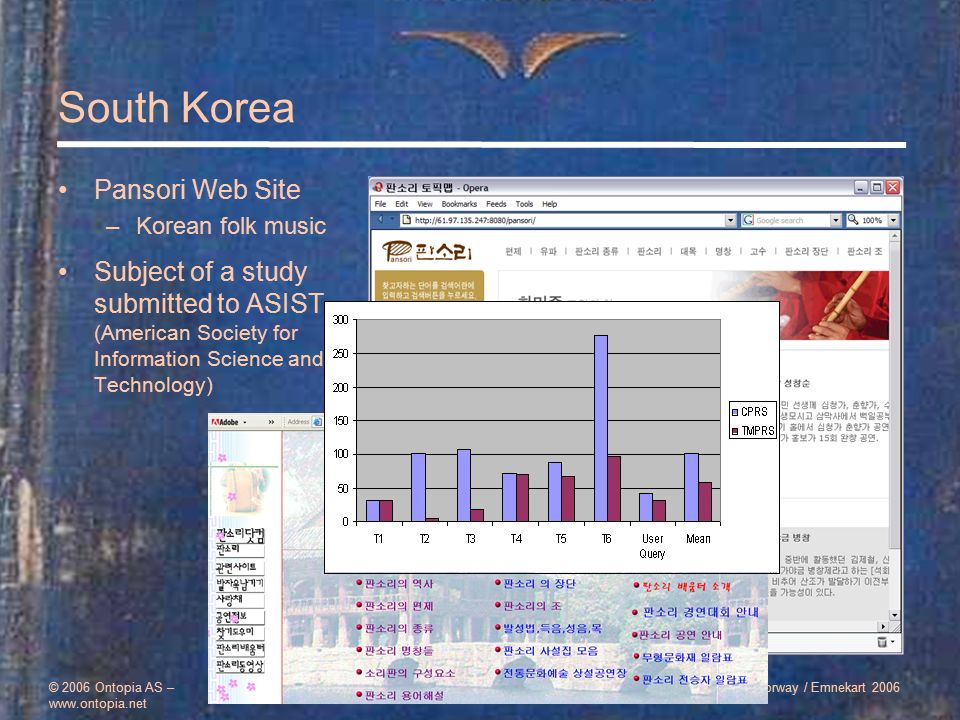The width and height of the screenshot is (960, 720).
Task: Open the 판소리의 종류 link
Action: pos(399,628)
